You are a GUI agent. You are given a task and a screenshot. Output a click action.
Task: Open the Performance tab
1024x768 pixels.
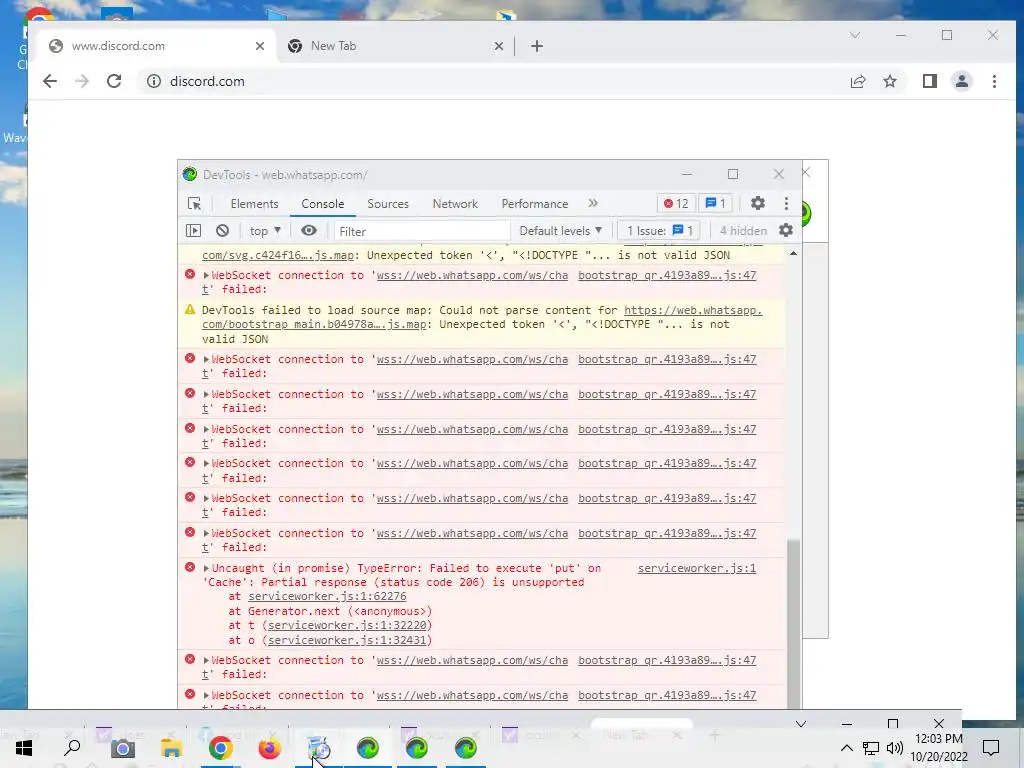click(535, 204)
